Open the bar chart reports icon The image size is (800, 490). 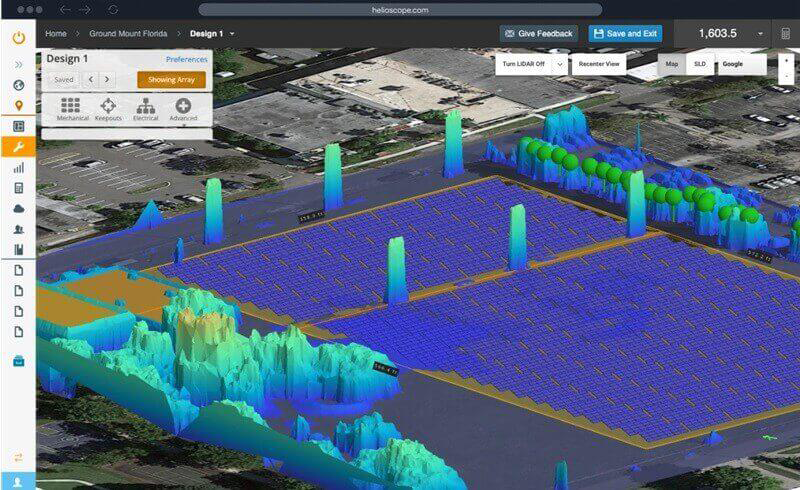[x=18, y=167]
